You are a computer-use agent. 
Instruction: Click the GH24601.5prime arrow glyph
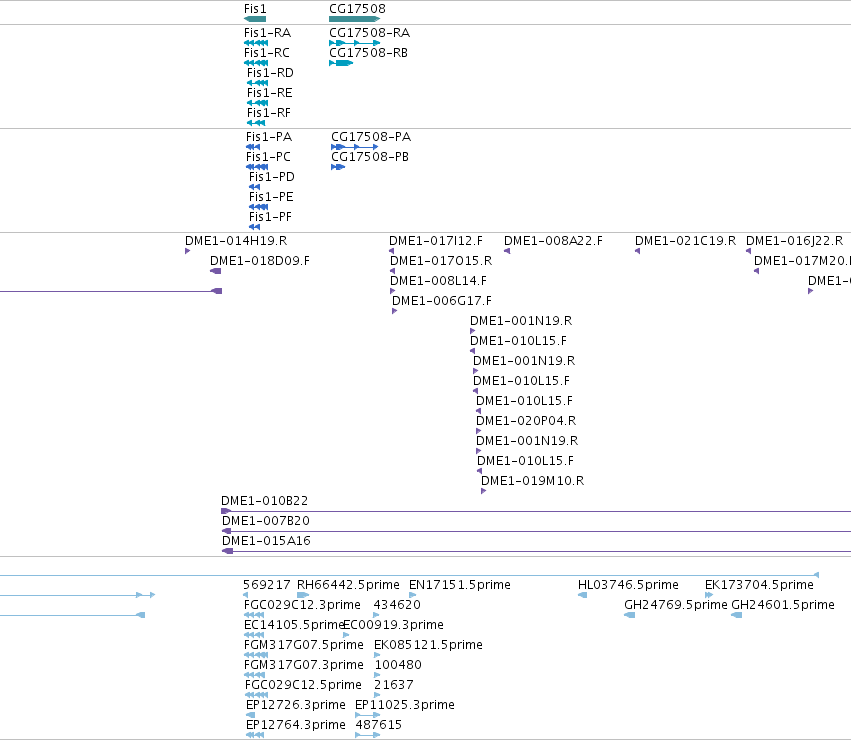click(x=736, y=616)
